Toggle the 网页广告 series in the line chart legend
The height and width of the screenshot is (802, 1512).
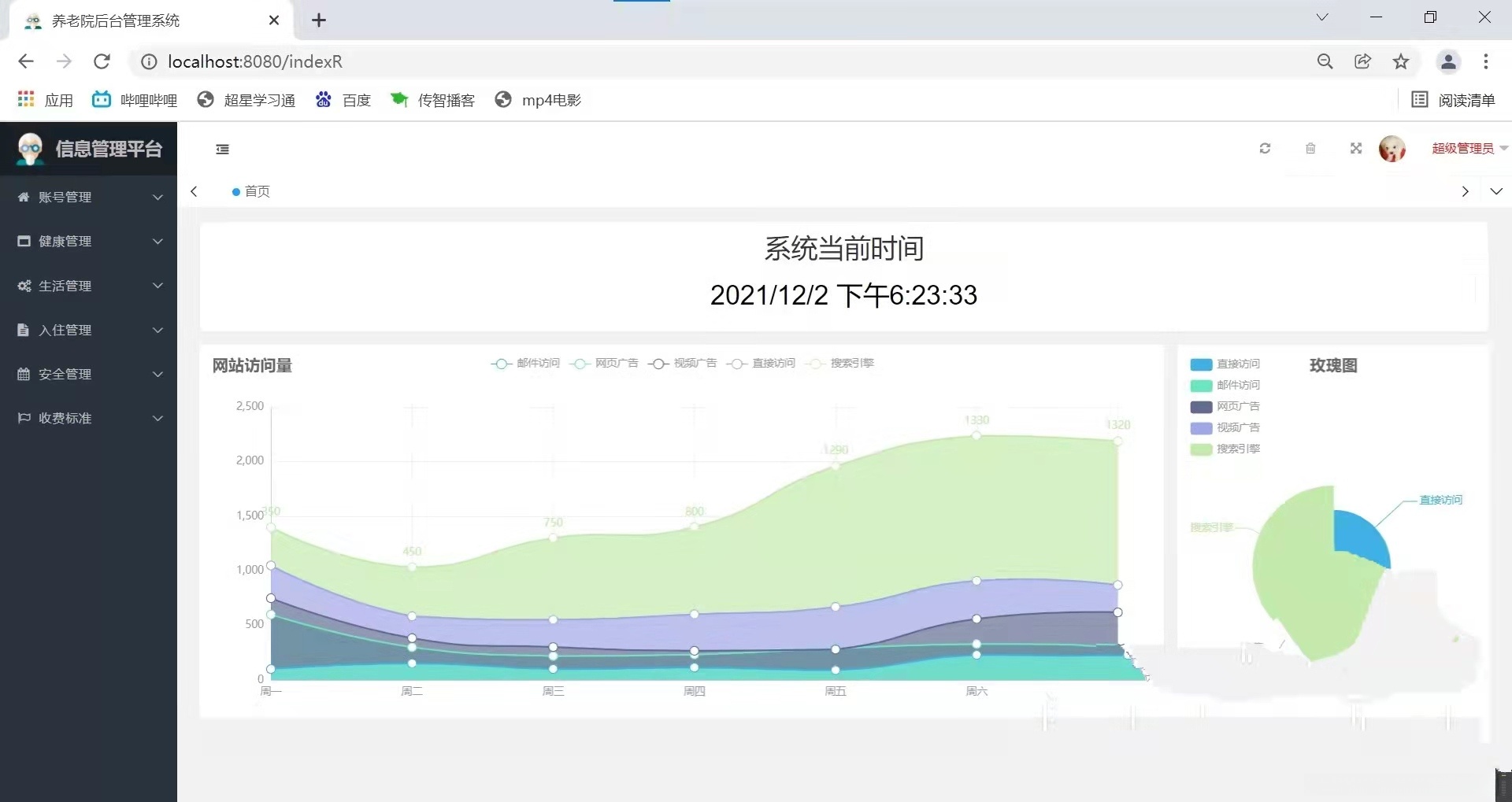click(x=604, y=364)
